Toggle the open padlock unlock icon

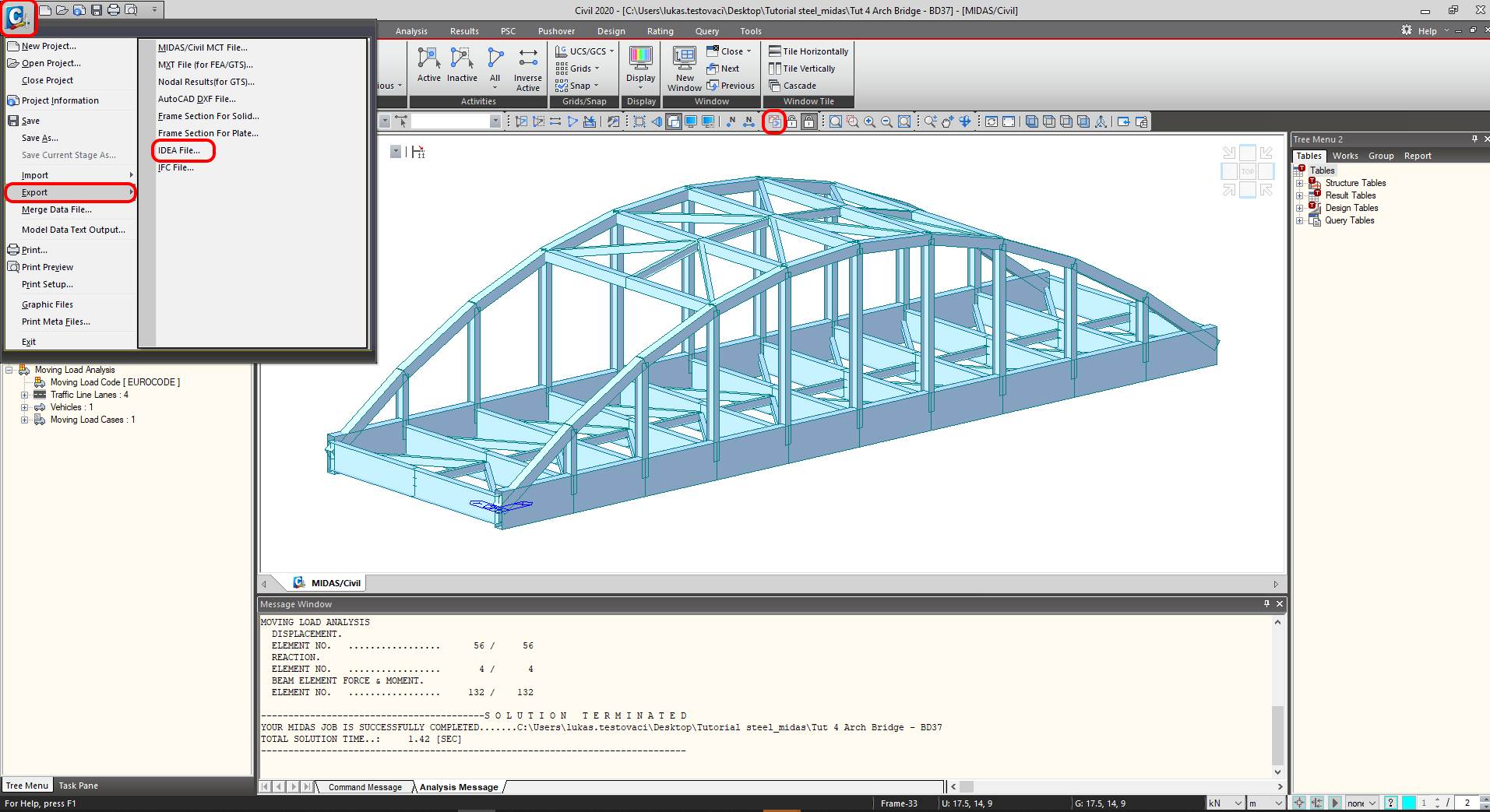click(791, 121)
